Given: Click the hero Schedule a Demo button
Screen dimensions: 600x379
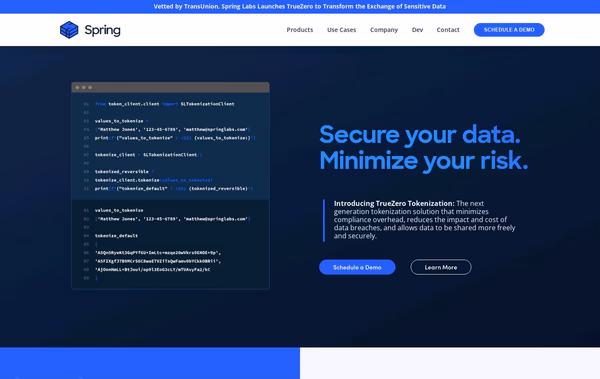Looking at the screenshot, I should coord(357,267).
